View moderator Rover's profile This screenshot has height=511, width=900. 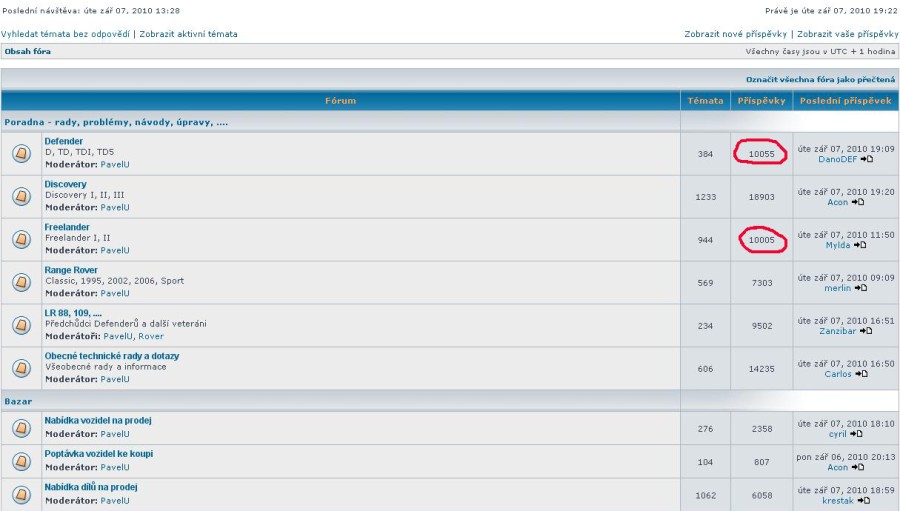(150, 337)
